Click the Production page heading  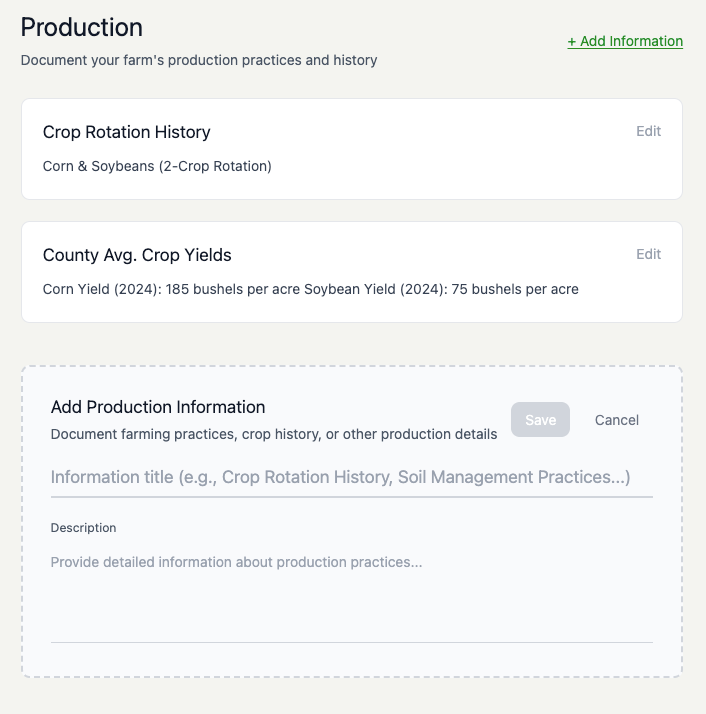[82, 27]
